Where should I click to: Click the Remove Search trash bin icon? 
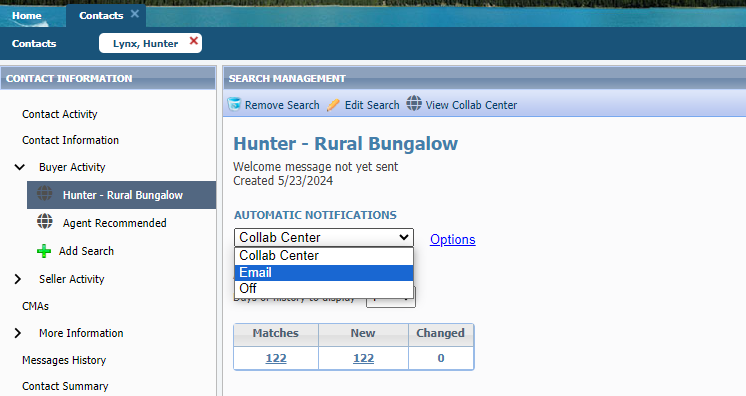pyautogui.click(x=234, y=104)
